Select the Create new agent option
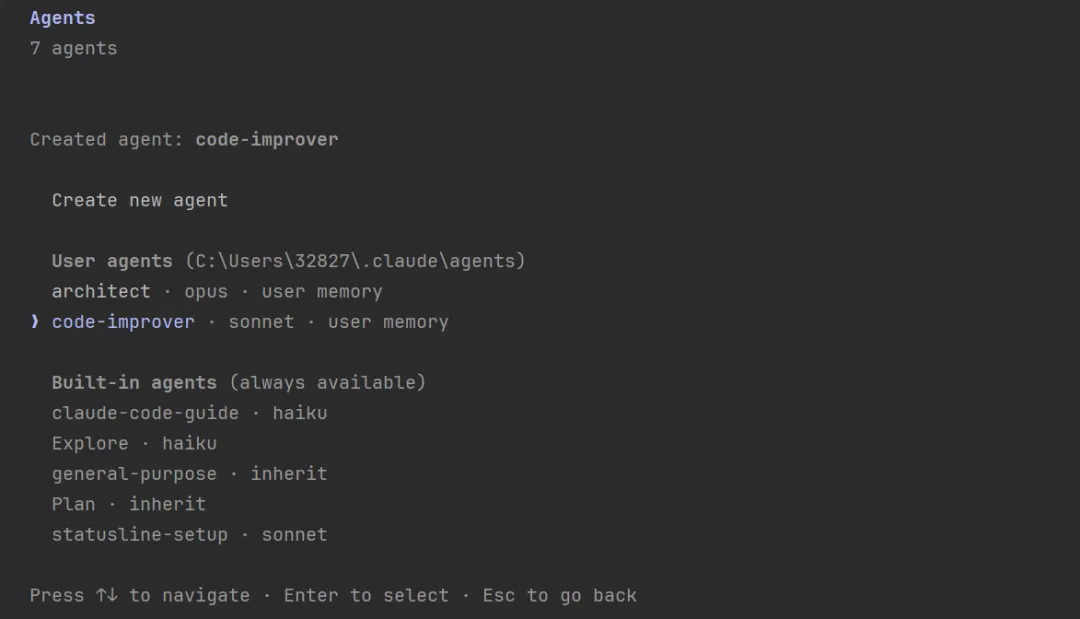Image resolution: width=1080 pixels, height=619 pixels. (x=140, y=200)
